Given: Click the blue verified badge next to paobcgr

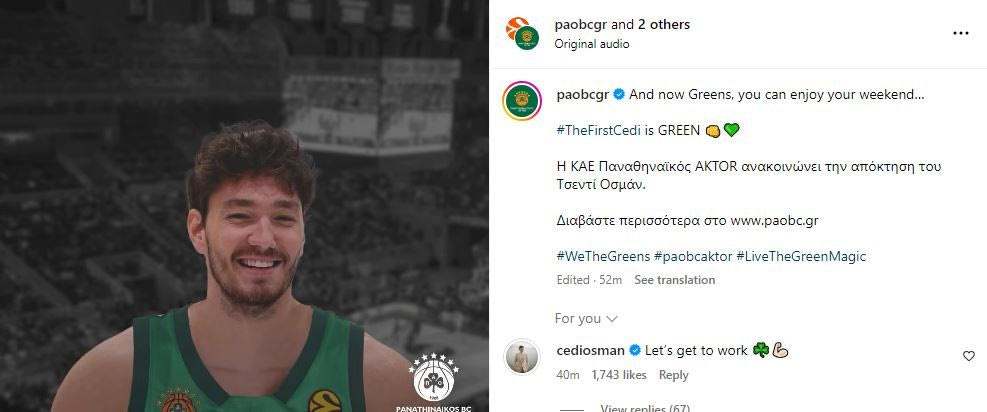Looking at the screenshot, I should [x=619, y=95].
